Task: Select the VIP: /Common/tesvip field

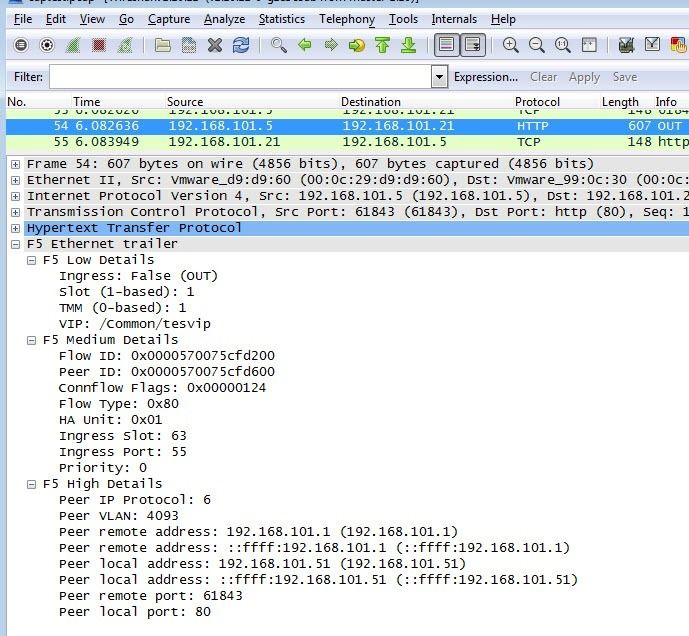Action: tap(134, 324)
